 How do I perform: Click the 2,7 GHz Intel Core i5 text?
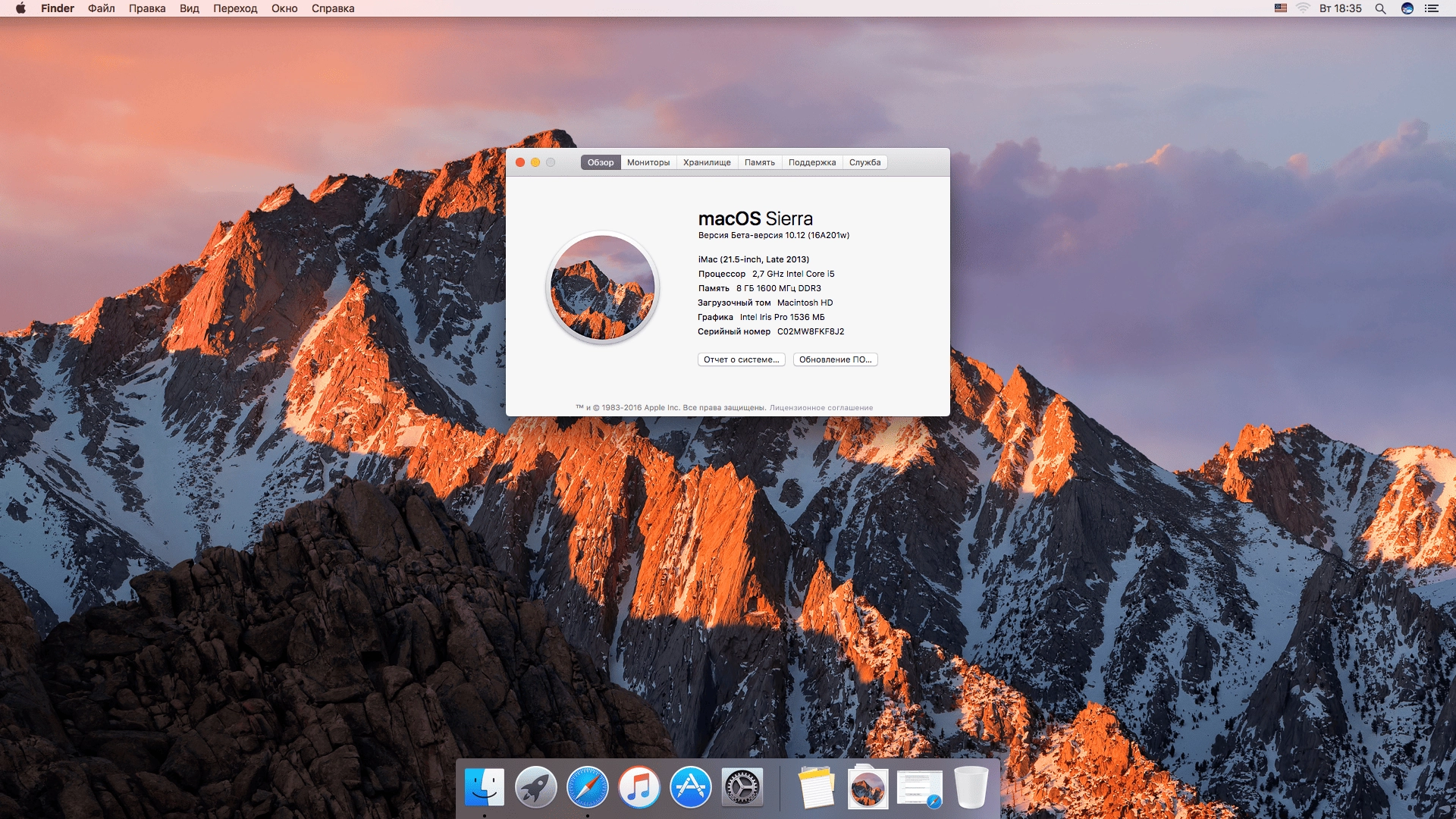click(793, 274)
